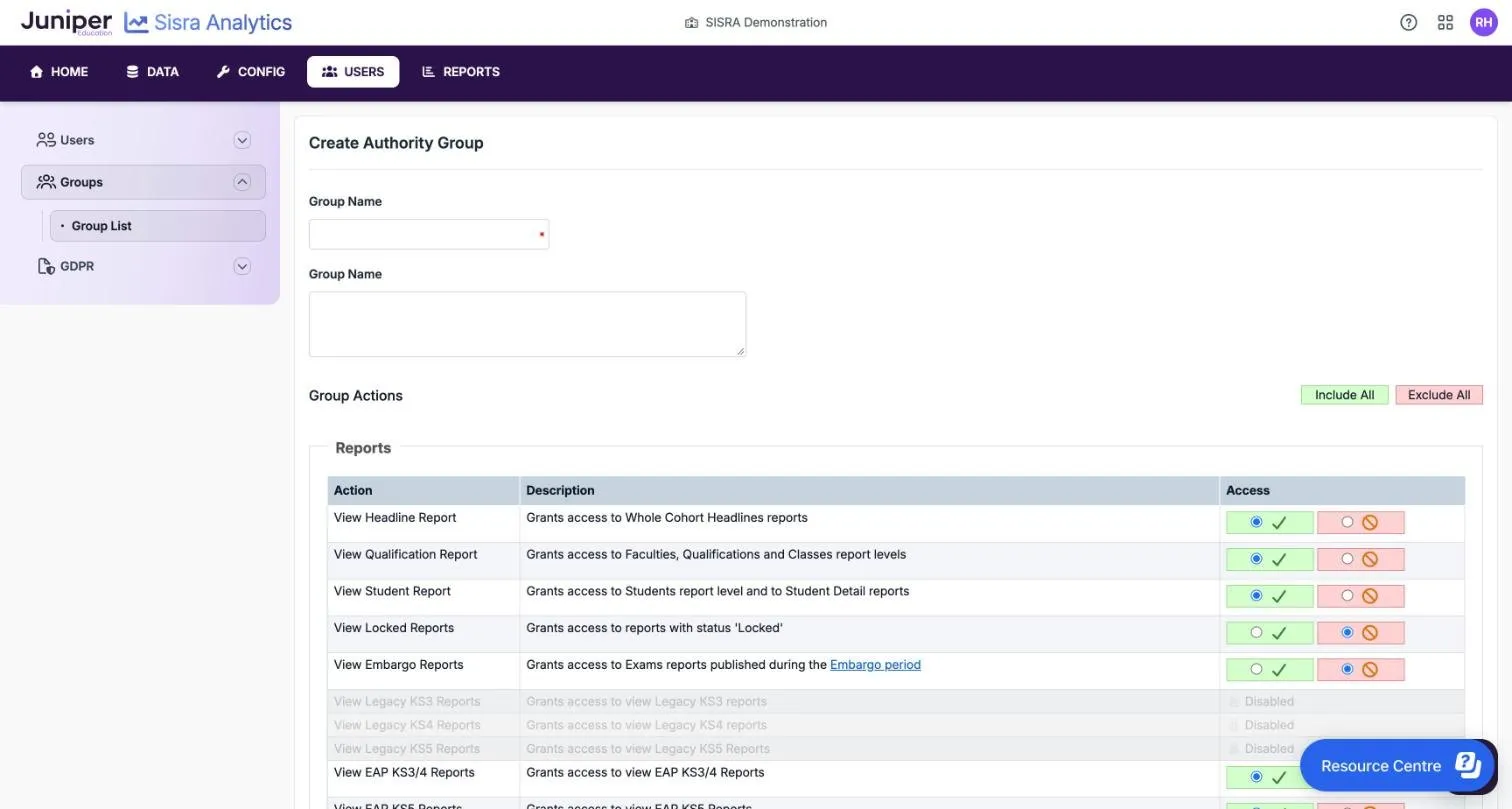Click the GDPR document shield icon
Image resolution: width=1512 pixels, height=809 pixels.
pyautogui.click(x=46, y=266)
